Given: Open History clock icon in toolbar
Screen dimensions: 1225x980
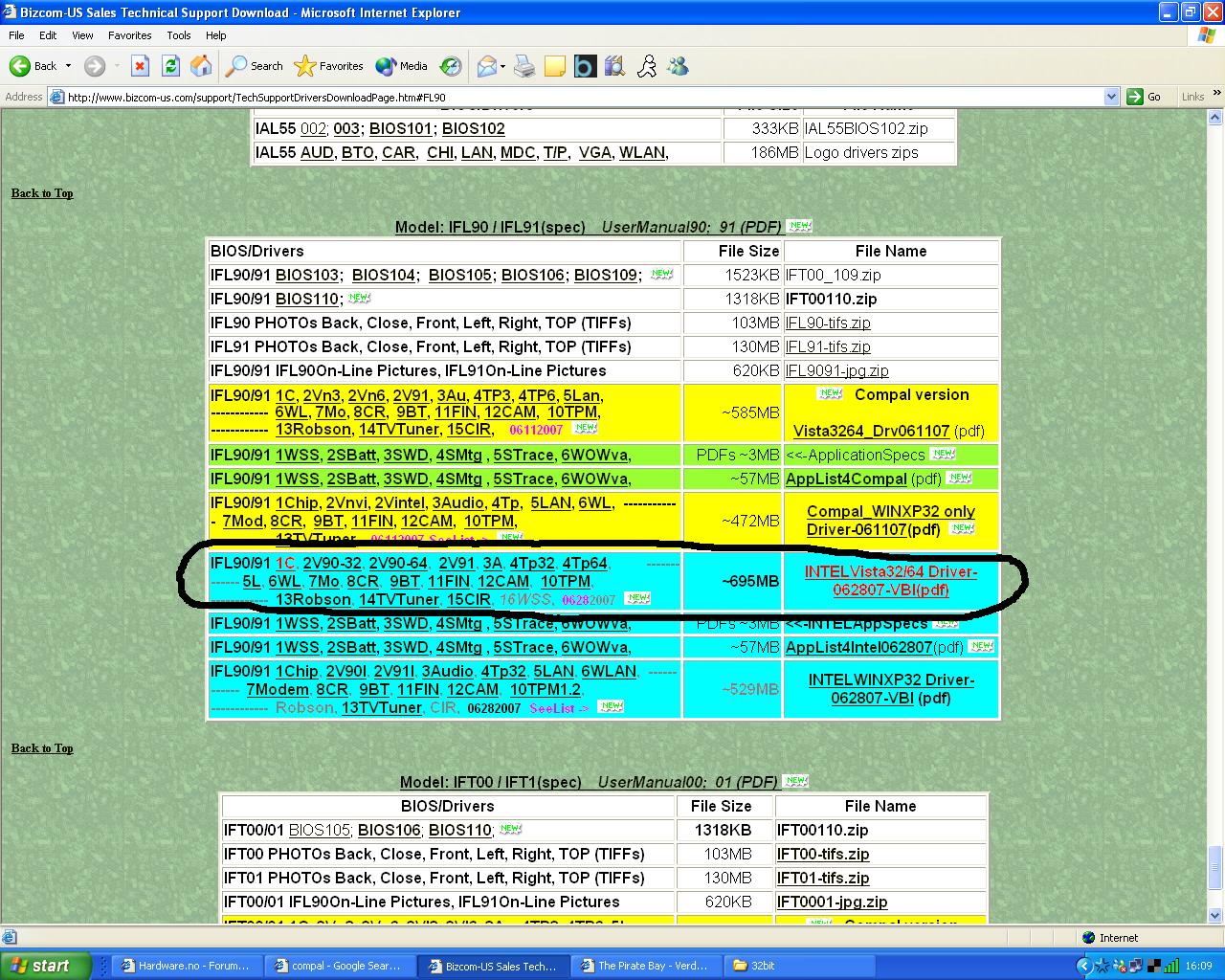Looking at the screenshot, I should [451, 66].
